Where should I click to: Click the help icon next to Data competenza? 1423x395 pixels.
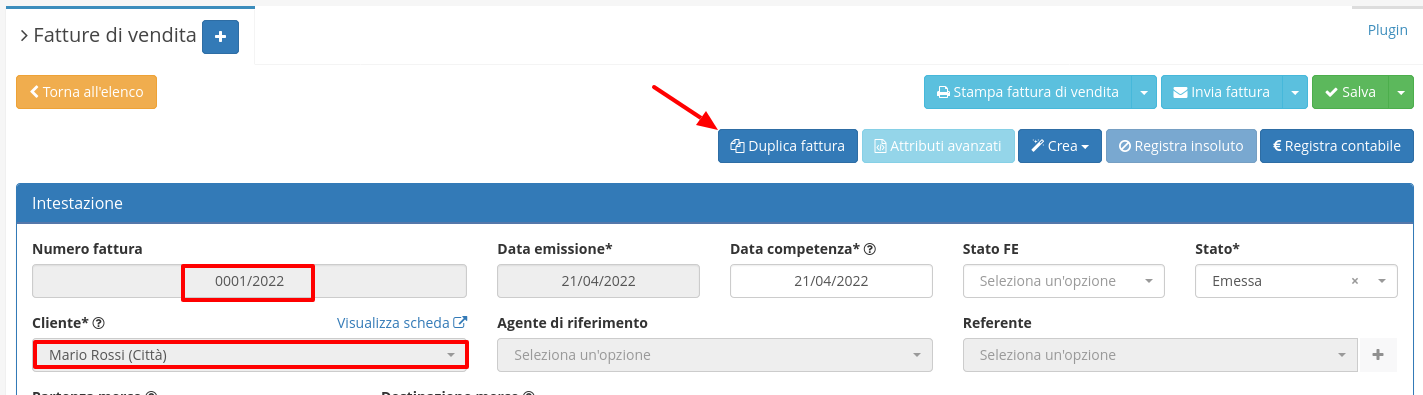(x=870, y=249)
